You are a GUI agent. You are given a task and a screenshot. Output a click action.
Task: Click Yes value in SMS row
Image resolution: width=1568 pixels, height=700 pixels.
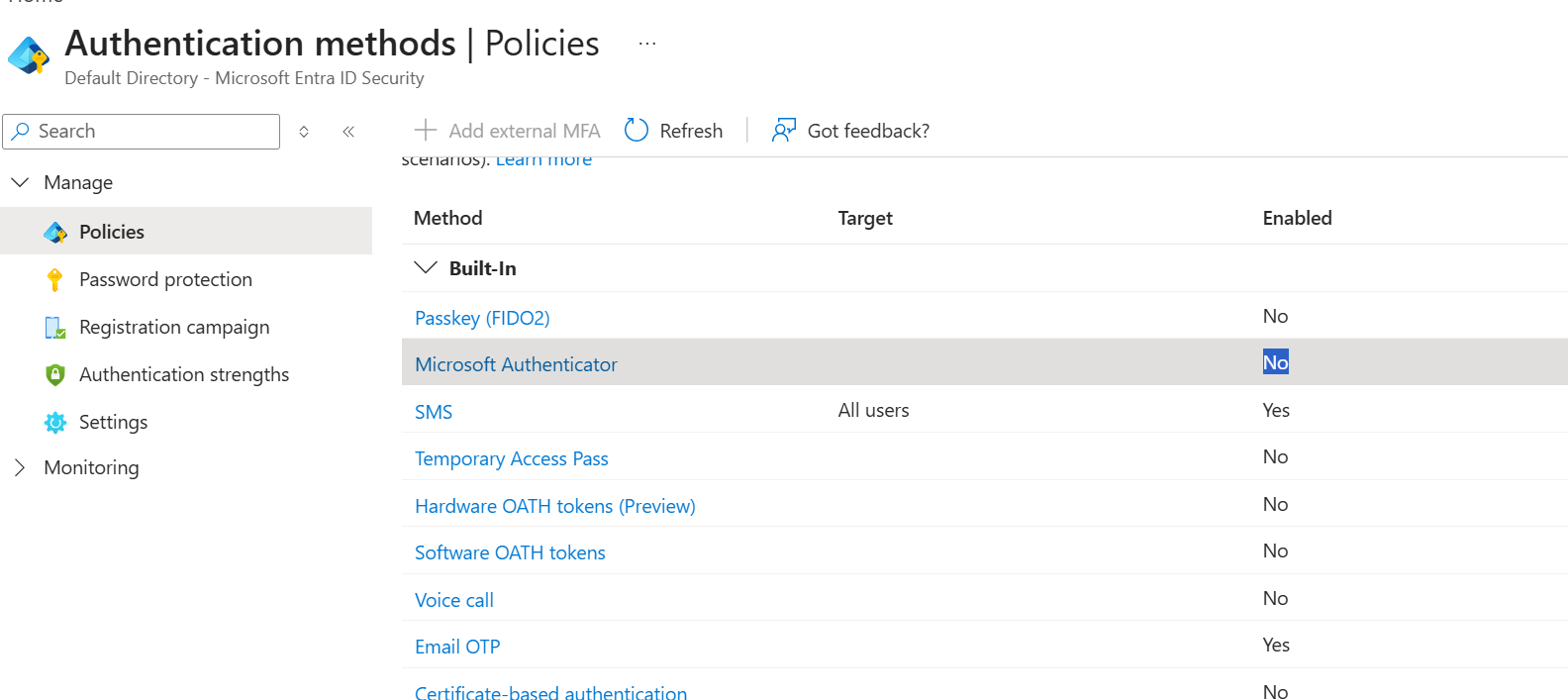1276,410
